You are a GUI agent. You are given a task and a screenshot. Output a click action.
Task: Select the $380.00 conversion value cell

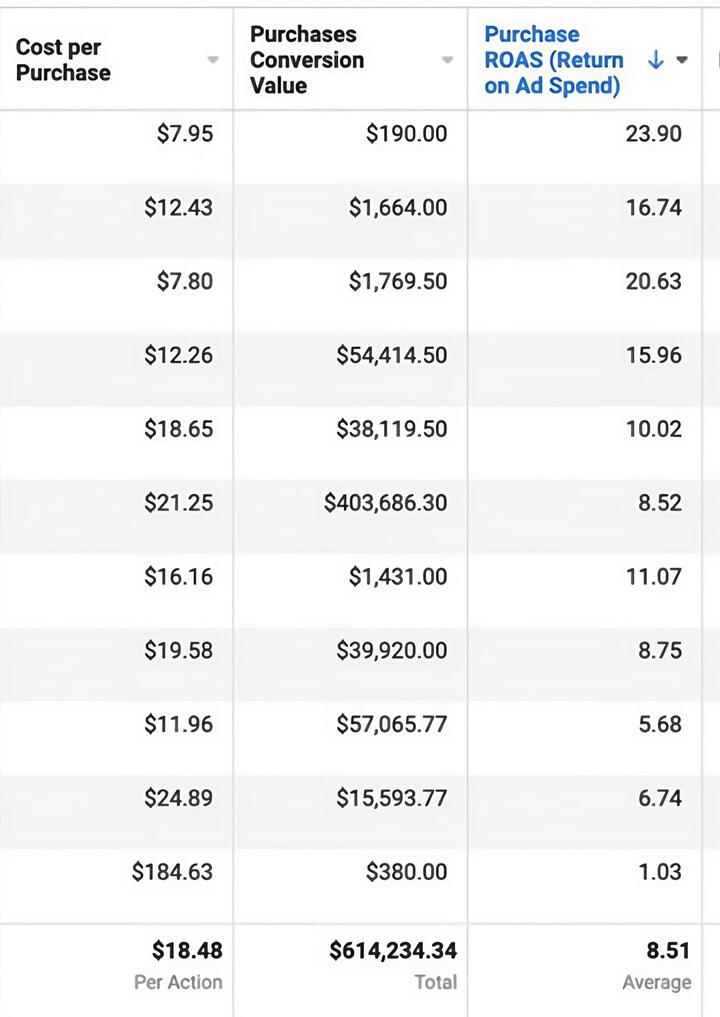[407, 872]
